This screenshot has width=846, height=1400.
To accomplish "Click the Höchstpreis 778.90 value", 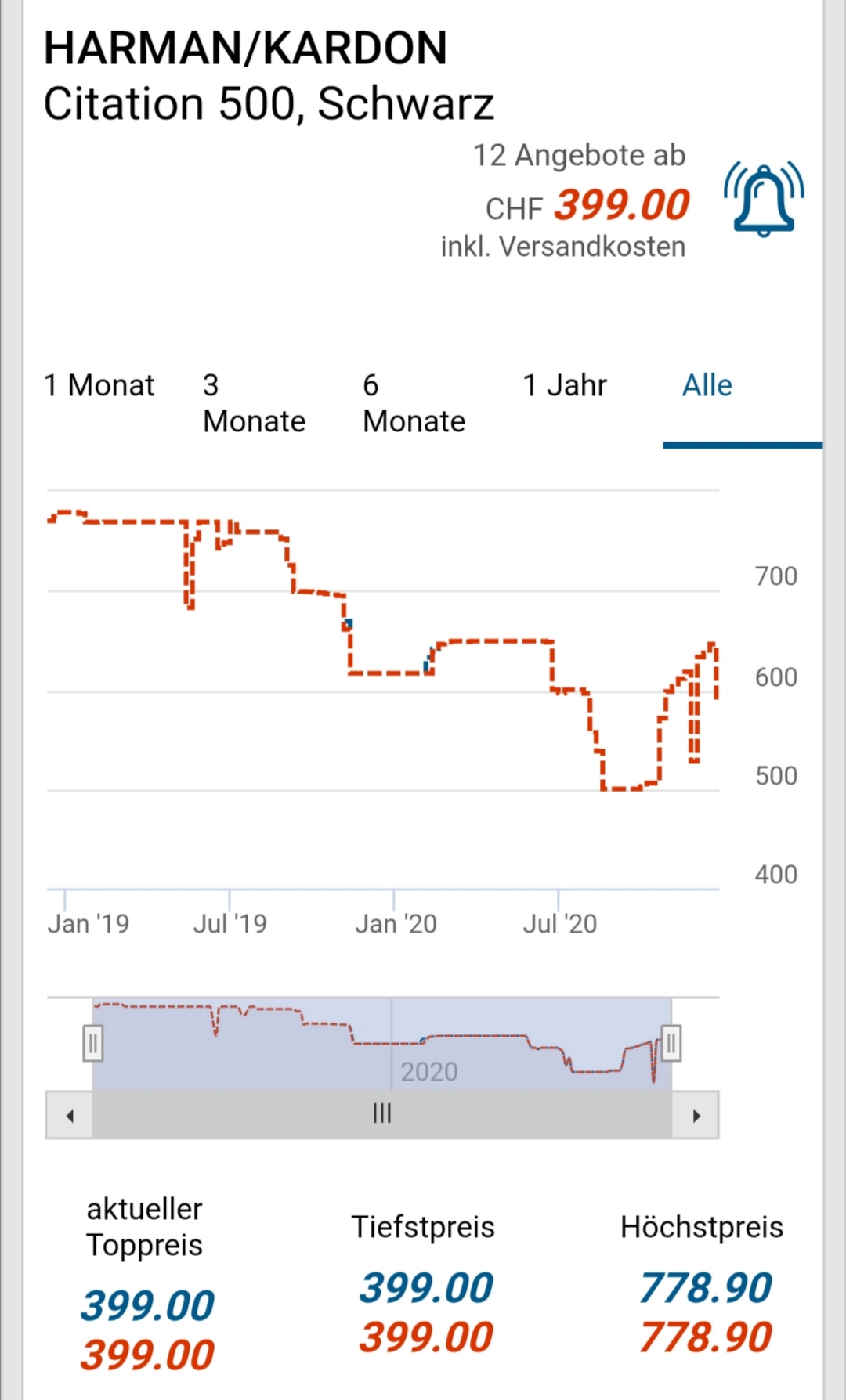I will [x=705, y=1288].
